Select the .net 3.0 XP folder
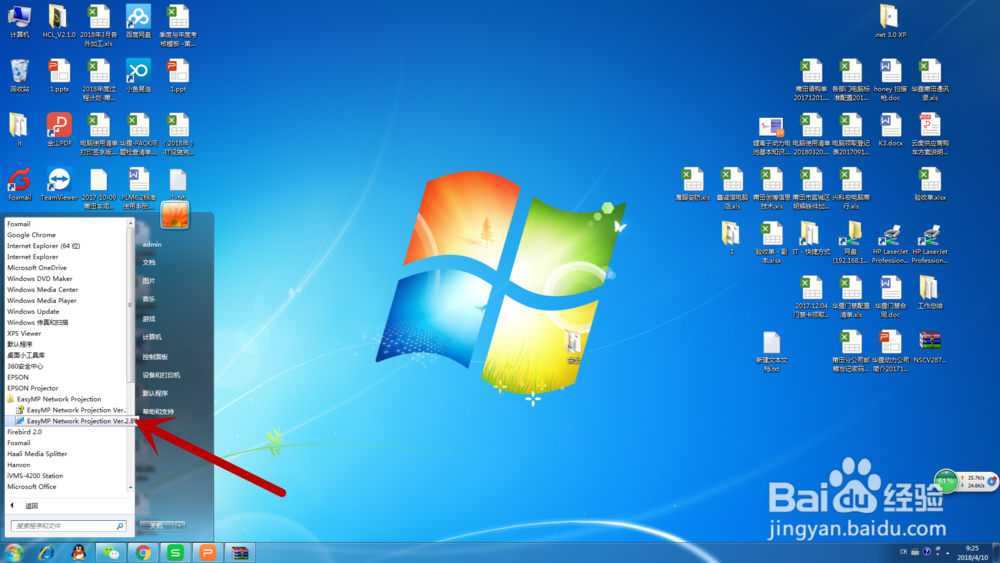This screenshot has height=563, width=1000. pyautogui.click(x=890, y=21)
